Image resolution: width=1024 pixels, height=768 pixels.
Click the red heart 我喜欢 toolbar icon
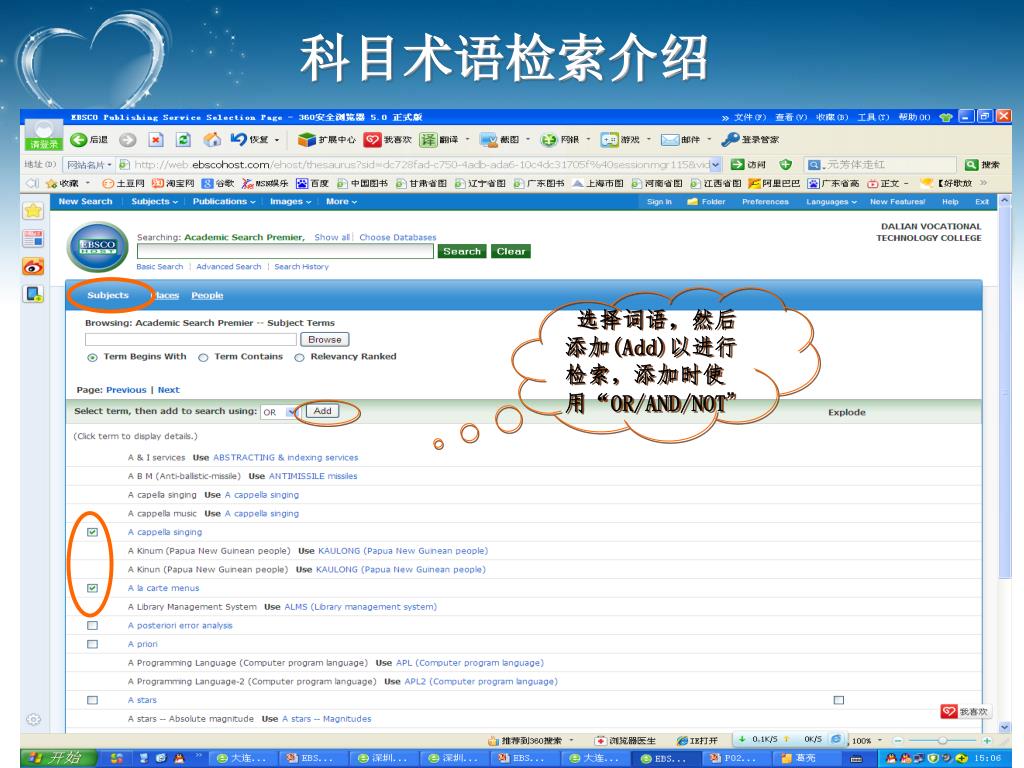click(372, 140)
